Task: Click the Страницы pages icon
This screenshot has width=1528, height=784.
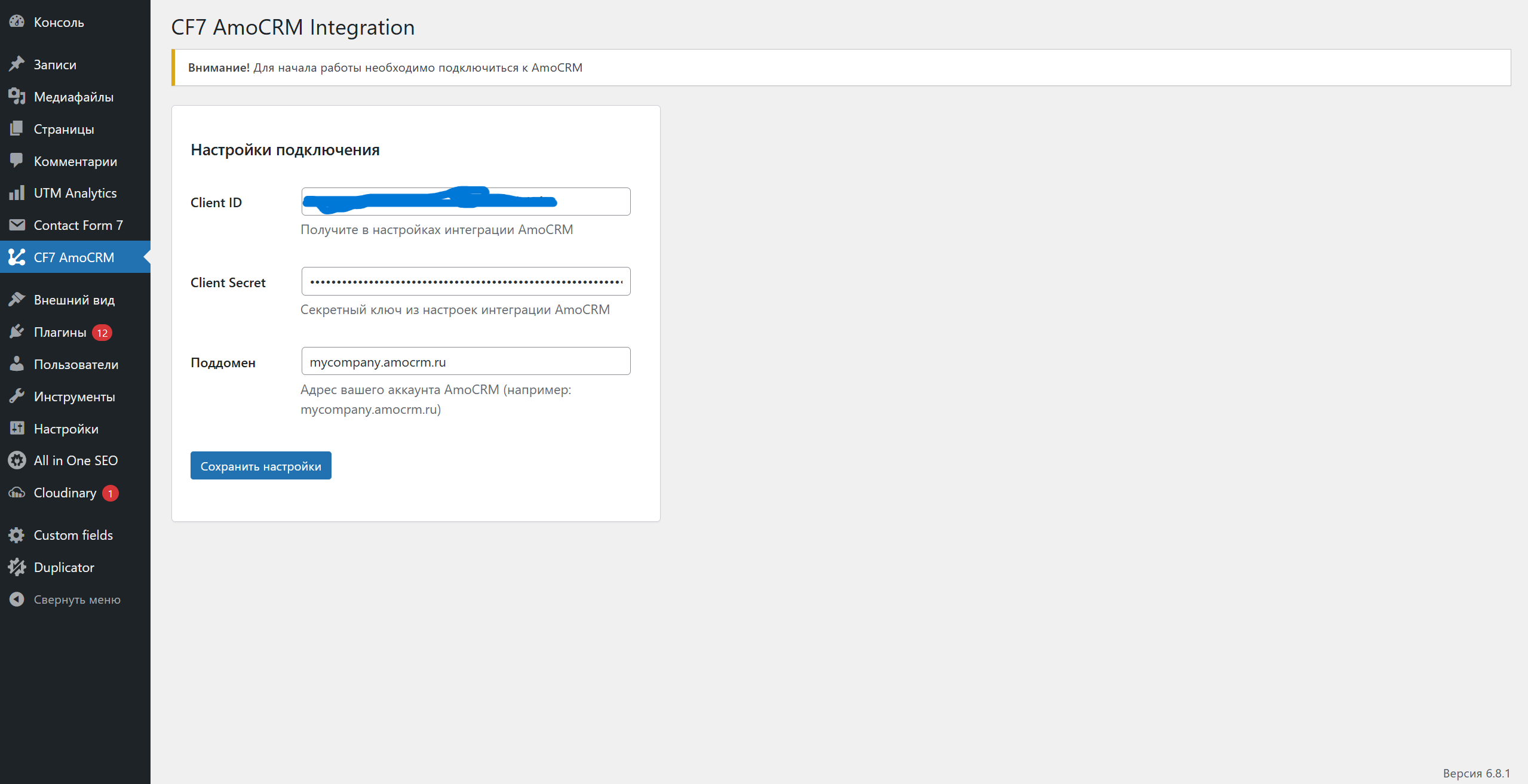Action: [x=17, y=128]
